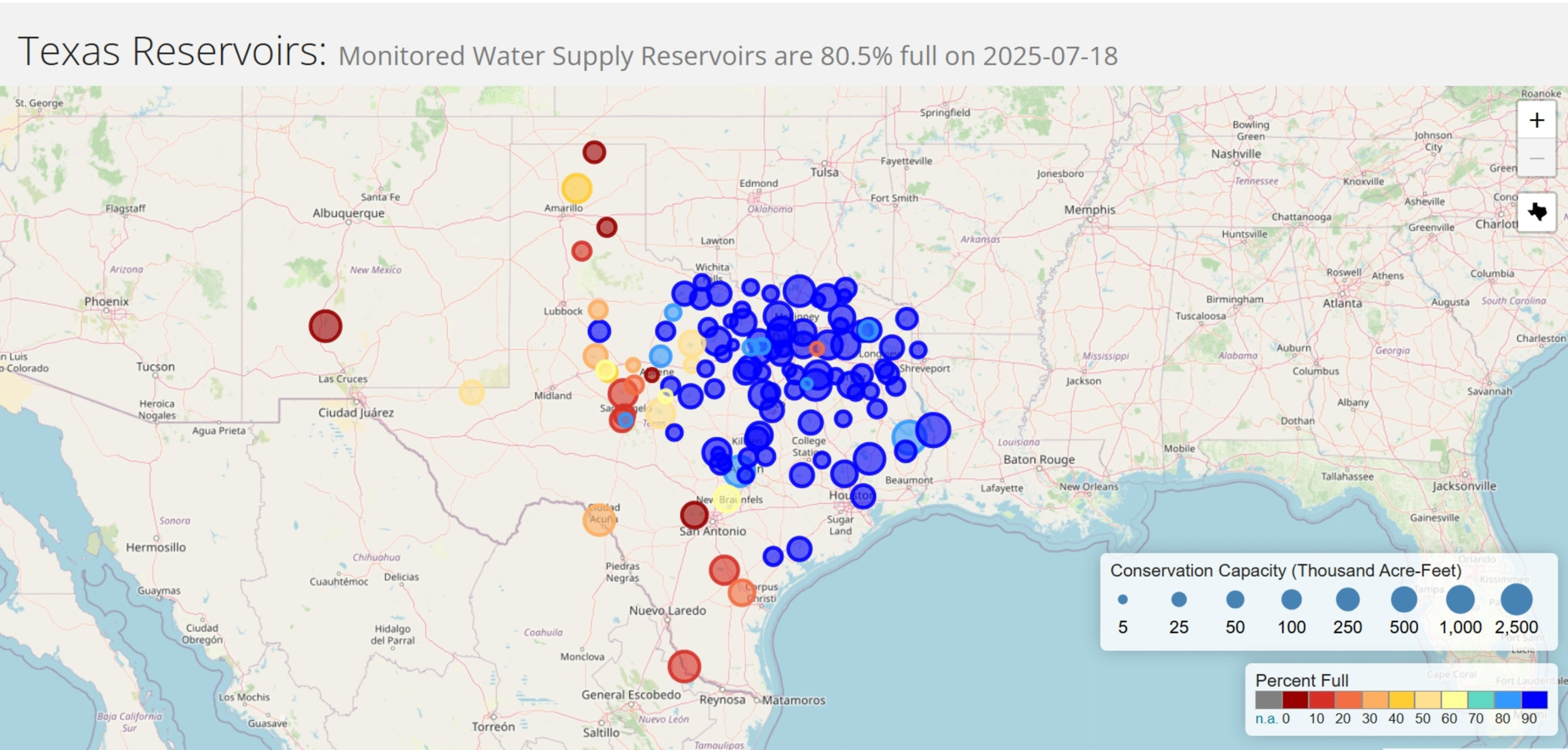The width and height of the screenshot is (1568, 750).
Task: Click the Texas-shaped reset view icon
Action: click(1536, 210)
